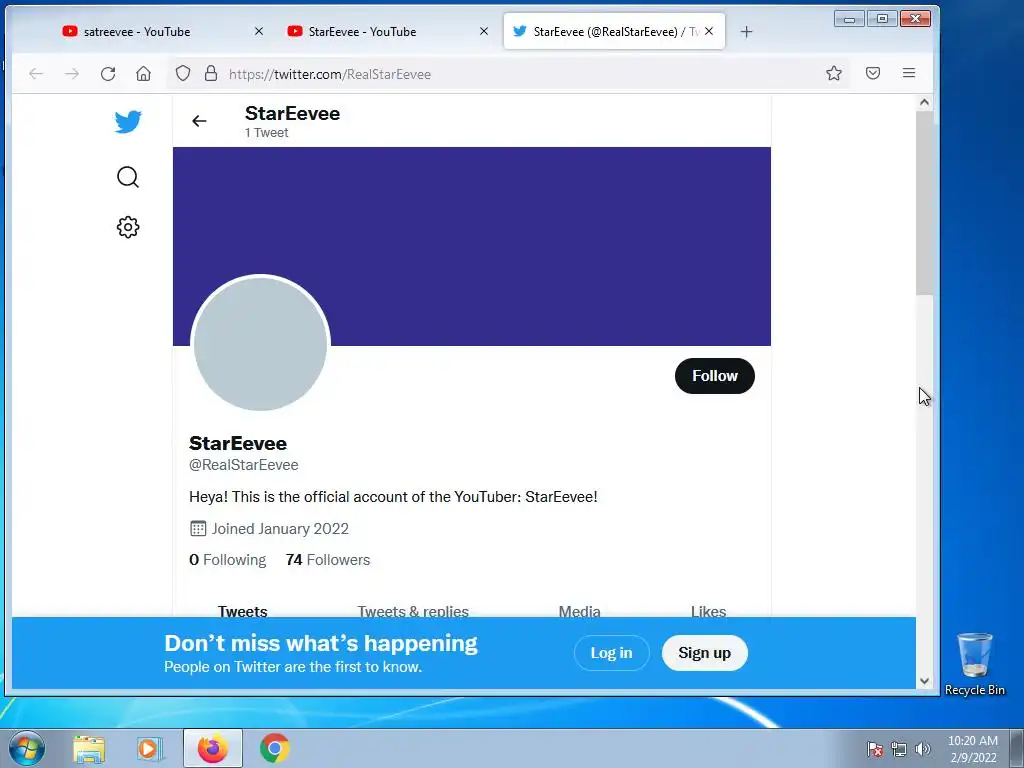This screenshot has width=1024, height=768.
Task: View the 74 Followers list
Action: (328, 560)
